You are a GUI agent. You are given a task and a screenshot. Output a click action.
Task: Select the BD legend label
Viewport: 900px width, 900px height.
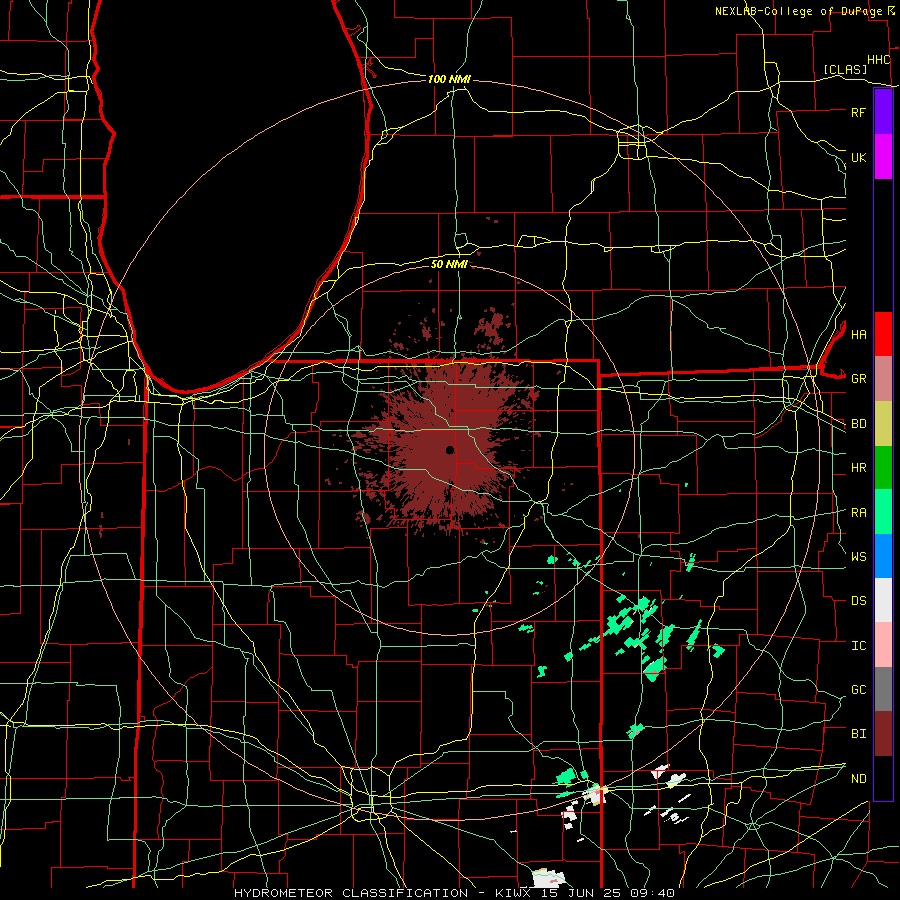pos(858,424)
